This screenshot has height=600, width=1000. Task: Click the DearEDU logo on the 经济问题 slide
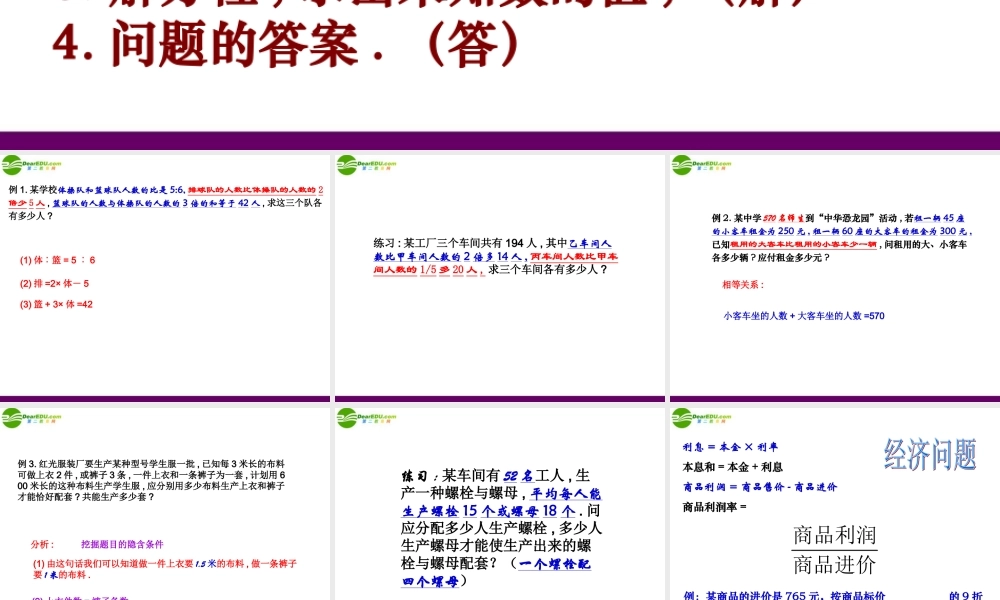702,418
